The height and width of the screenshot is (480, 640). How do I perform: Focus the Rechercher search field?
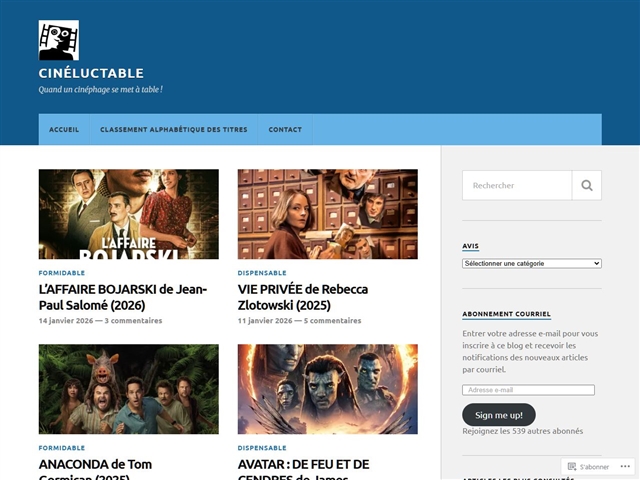click(517, 185)
